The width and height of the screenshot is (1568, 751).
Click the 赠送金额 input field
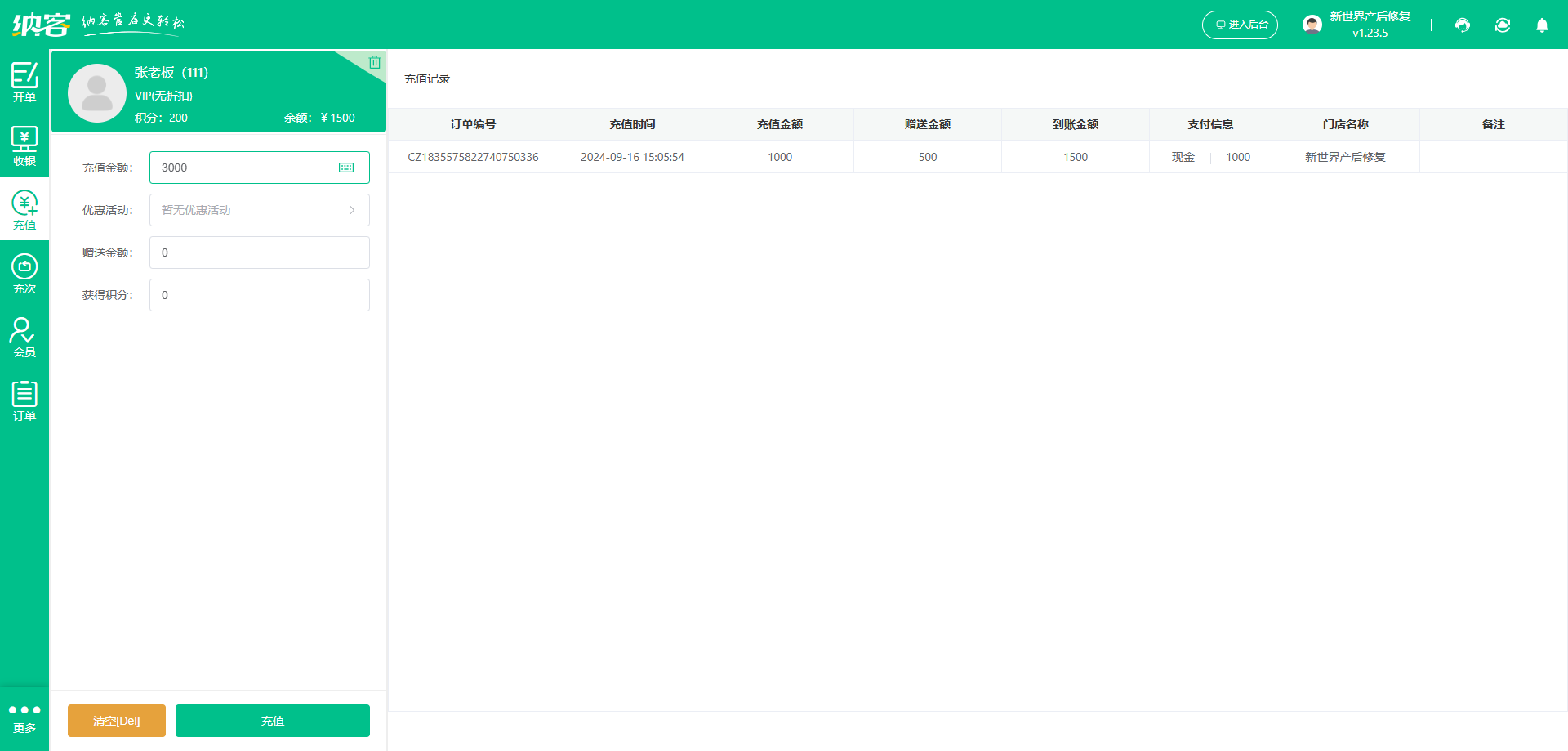260,253
